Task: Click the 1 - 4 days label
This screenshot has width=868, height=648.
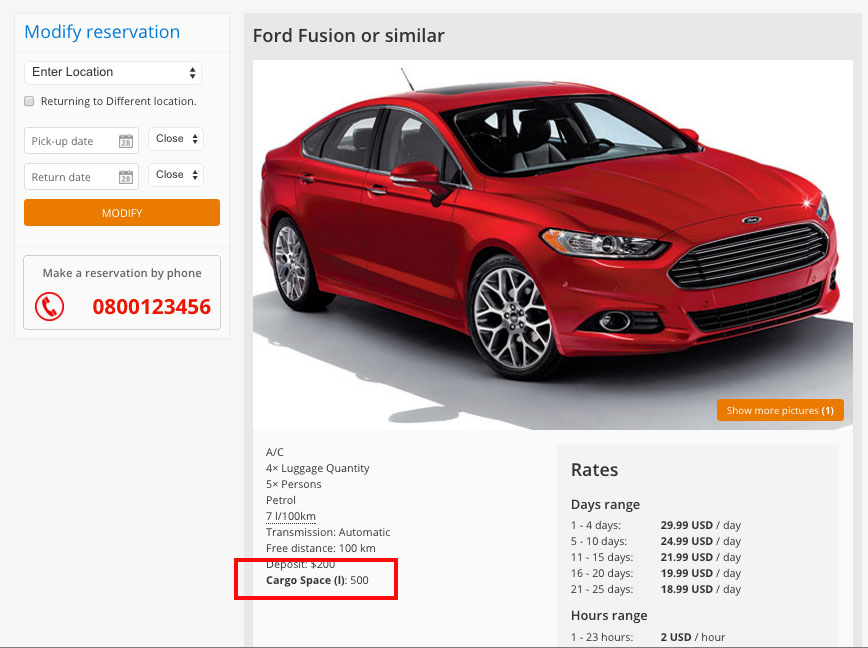Action: [x=596, y=525]
